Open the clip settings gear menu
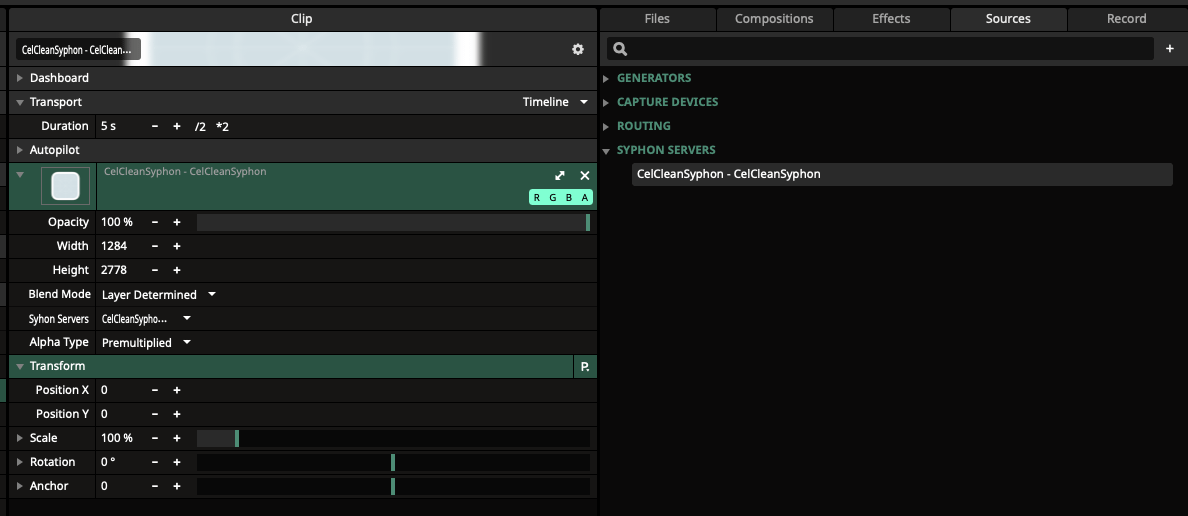Image resolution: width=1188 pixels, height=516 pixels. tap(578, 49)
